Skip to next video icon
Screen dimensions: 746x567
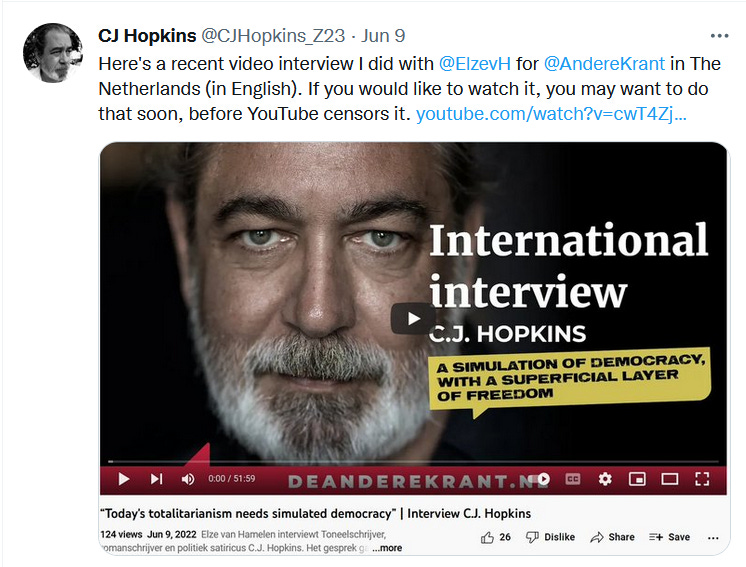(157, 479)
